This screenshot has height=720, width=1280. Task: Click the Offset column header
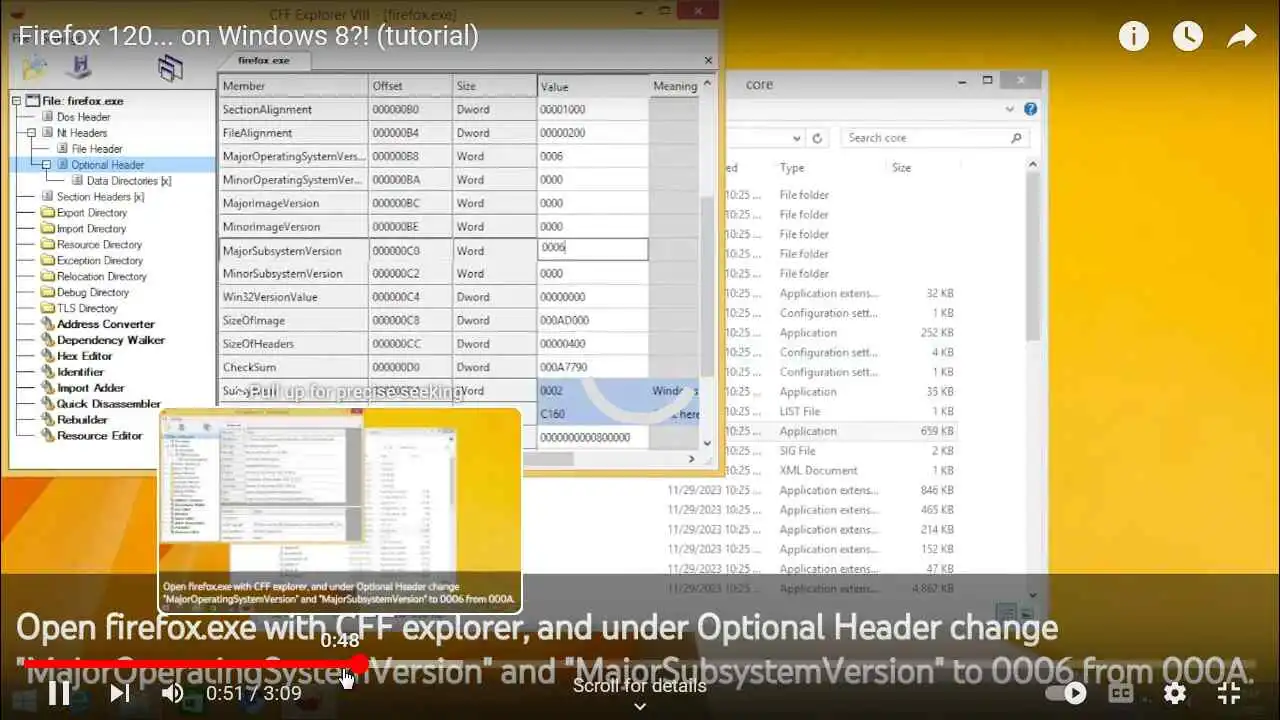410,86
